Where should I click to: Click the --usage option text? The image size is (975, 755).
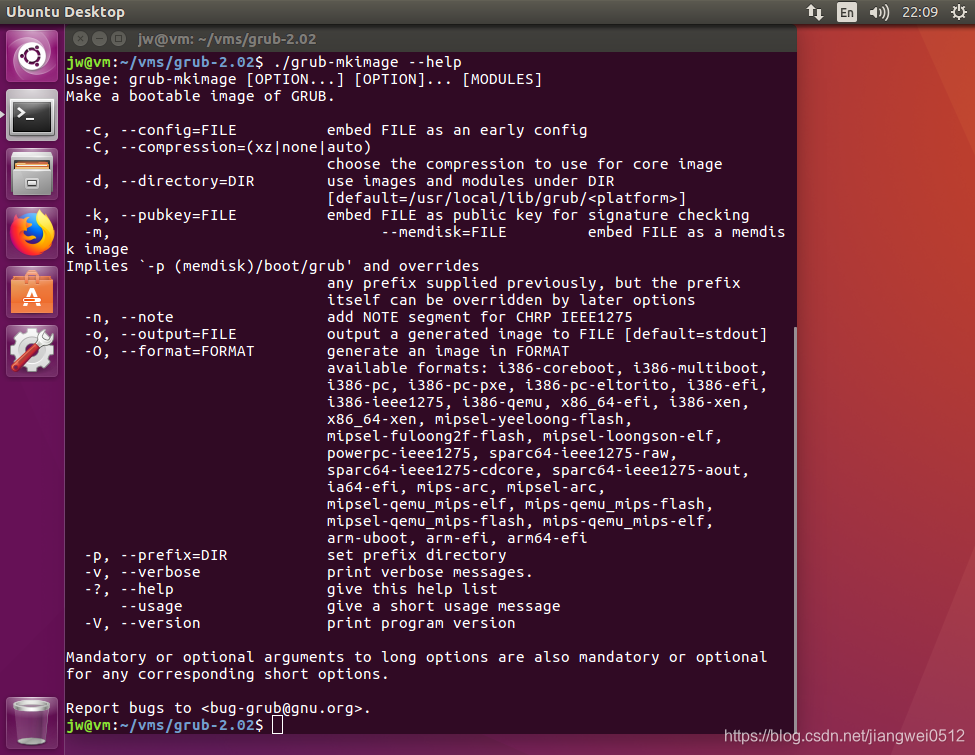point(151,606)
